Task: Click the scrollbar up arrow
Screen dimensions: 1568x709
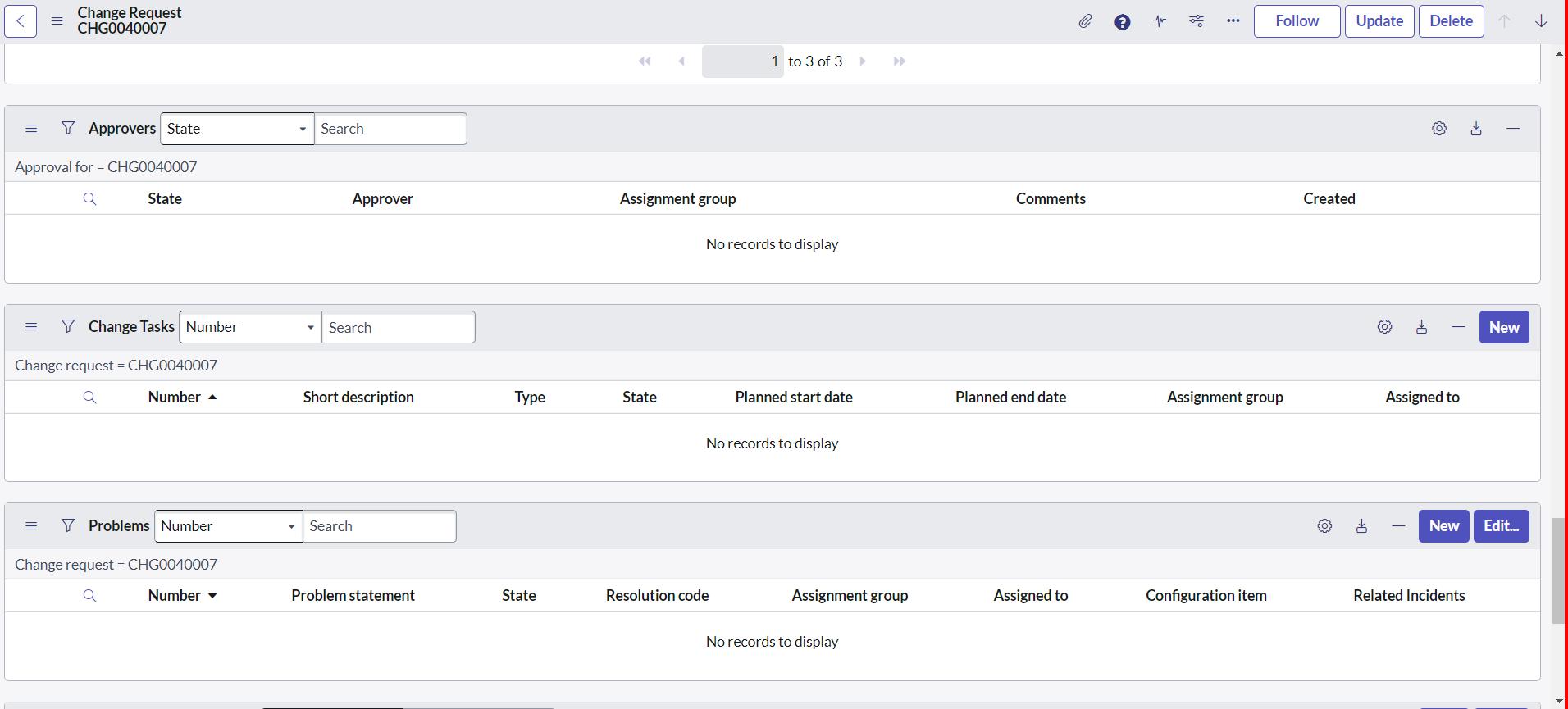Action: [1559, 54]
